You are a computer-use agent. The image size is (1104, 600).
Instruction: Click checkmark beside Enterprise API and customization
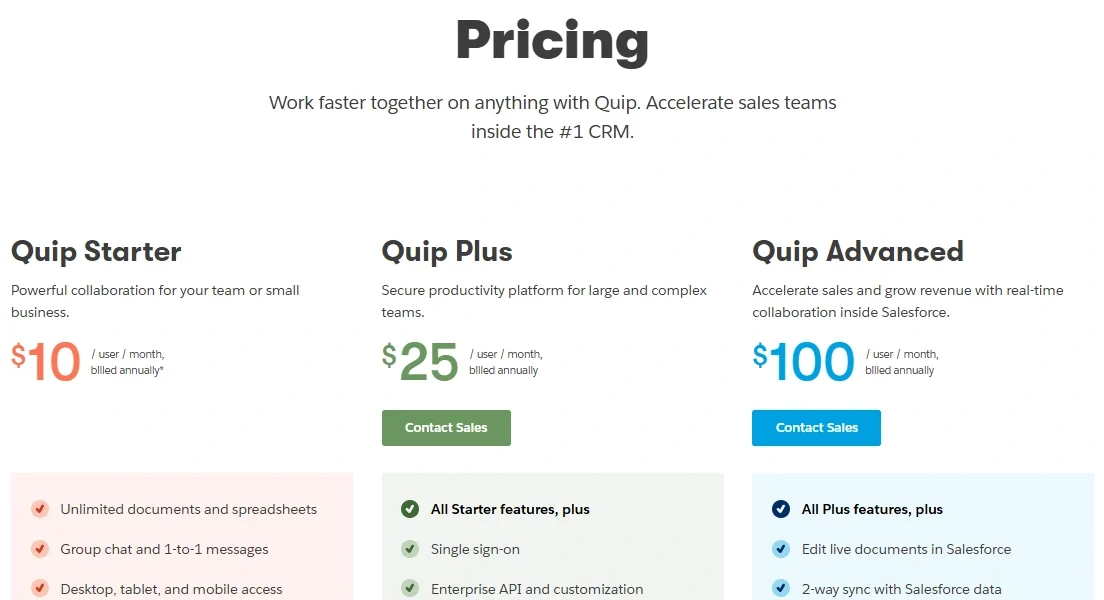[410, 588]
